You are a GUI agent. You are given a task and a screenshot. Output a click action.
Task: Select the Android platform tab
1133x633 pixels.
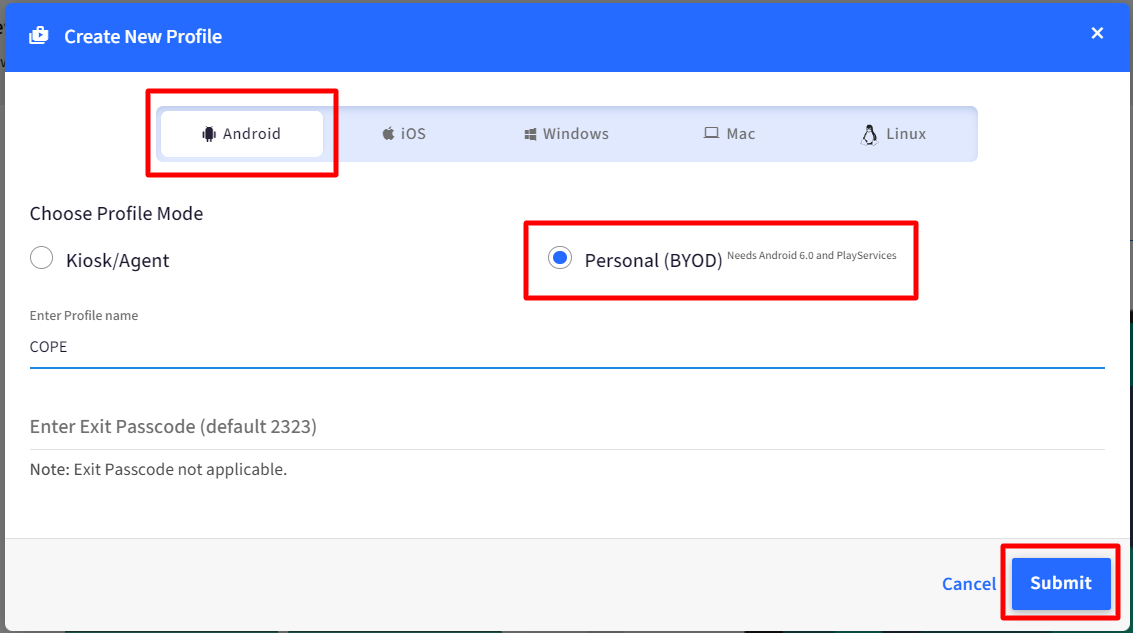click(x=241, y=134)
